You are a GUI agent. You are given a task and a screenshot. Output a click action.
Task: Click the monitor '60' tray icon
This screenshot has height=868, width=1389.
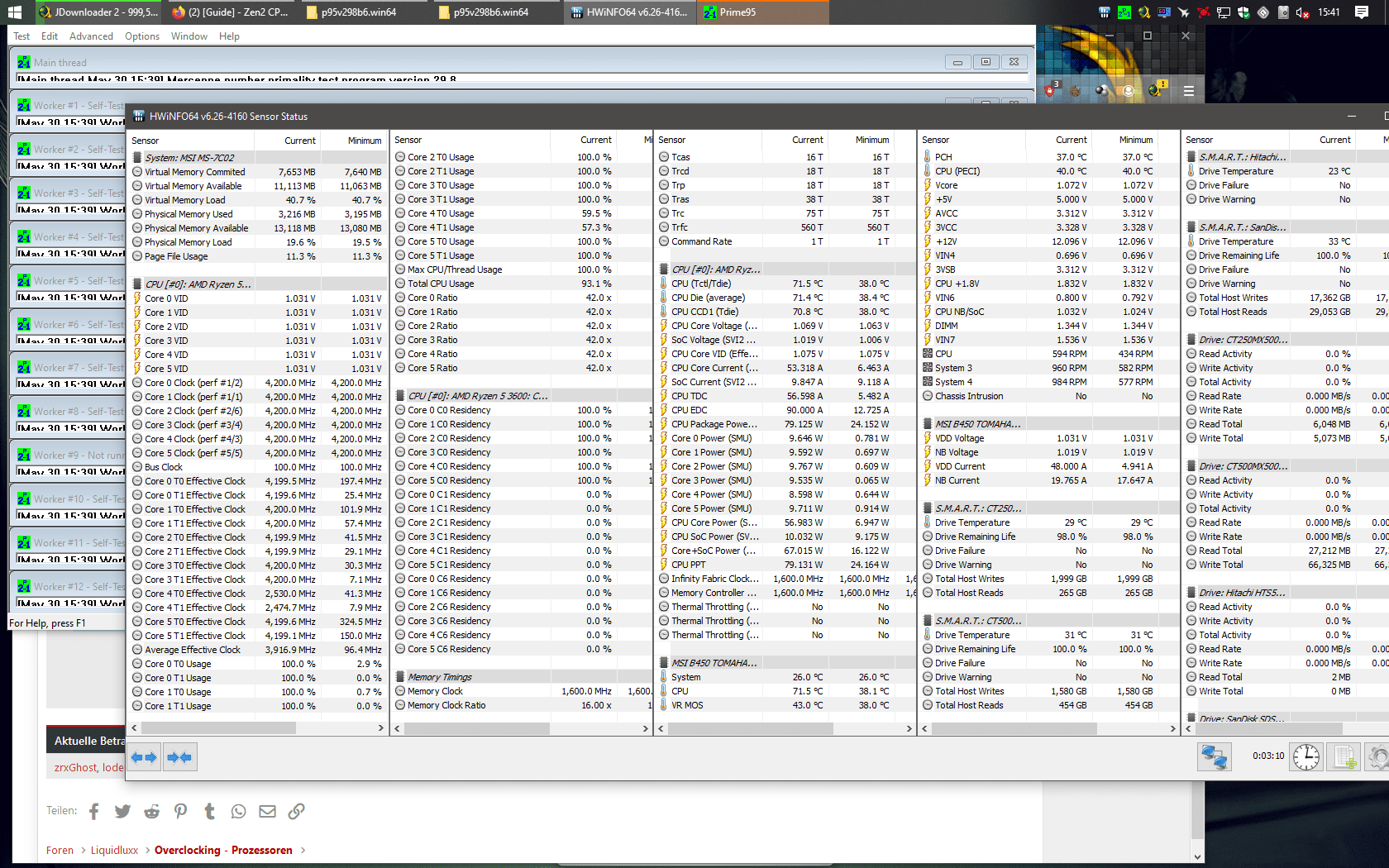tap(1164, 12)
